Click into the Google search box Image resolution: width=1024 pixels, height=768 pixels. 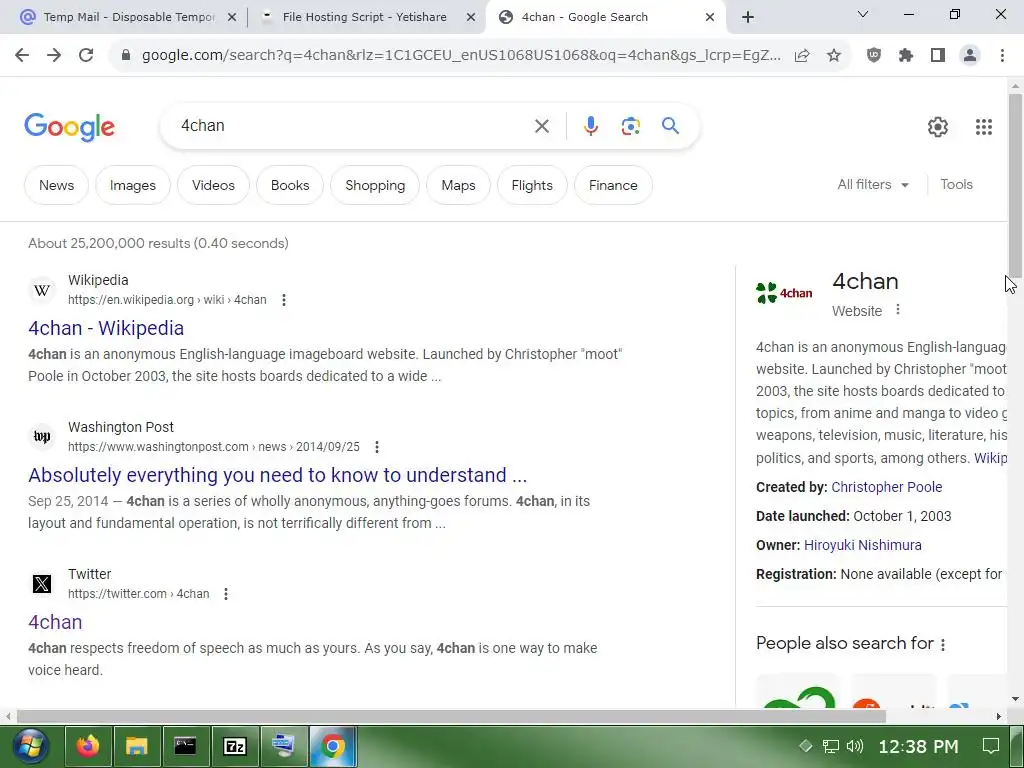coord(353,126)
